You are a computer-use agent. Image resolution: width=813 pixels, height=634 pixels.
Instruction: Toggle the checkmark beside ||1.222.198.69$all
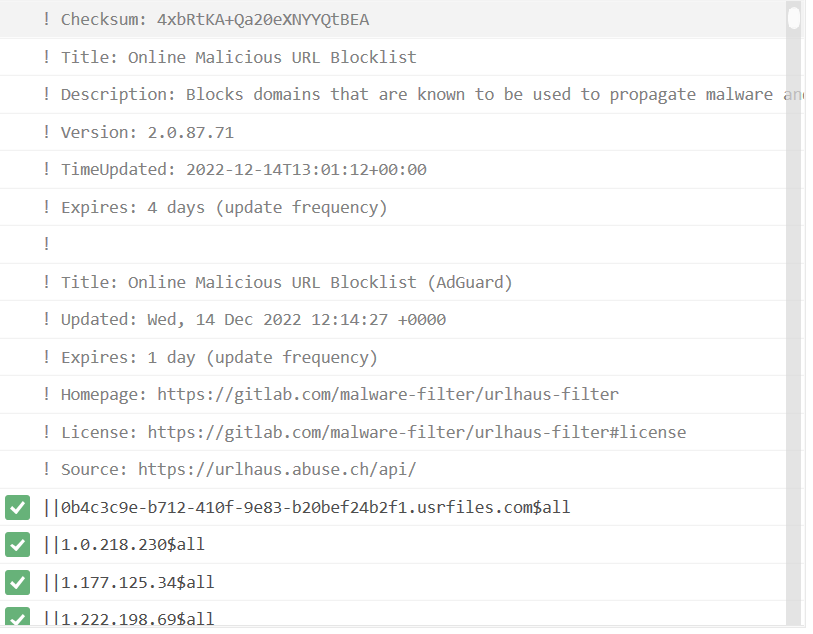[17, 618]
